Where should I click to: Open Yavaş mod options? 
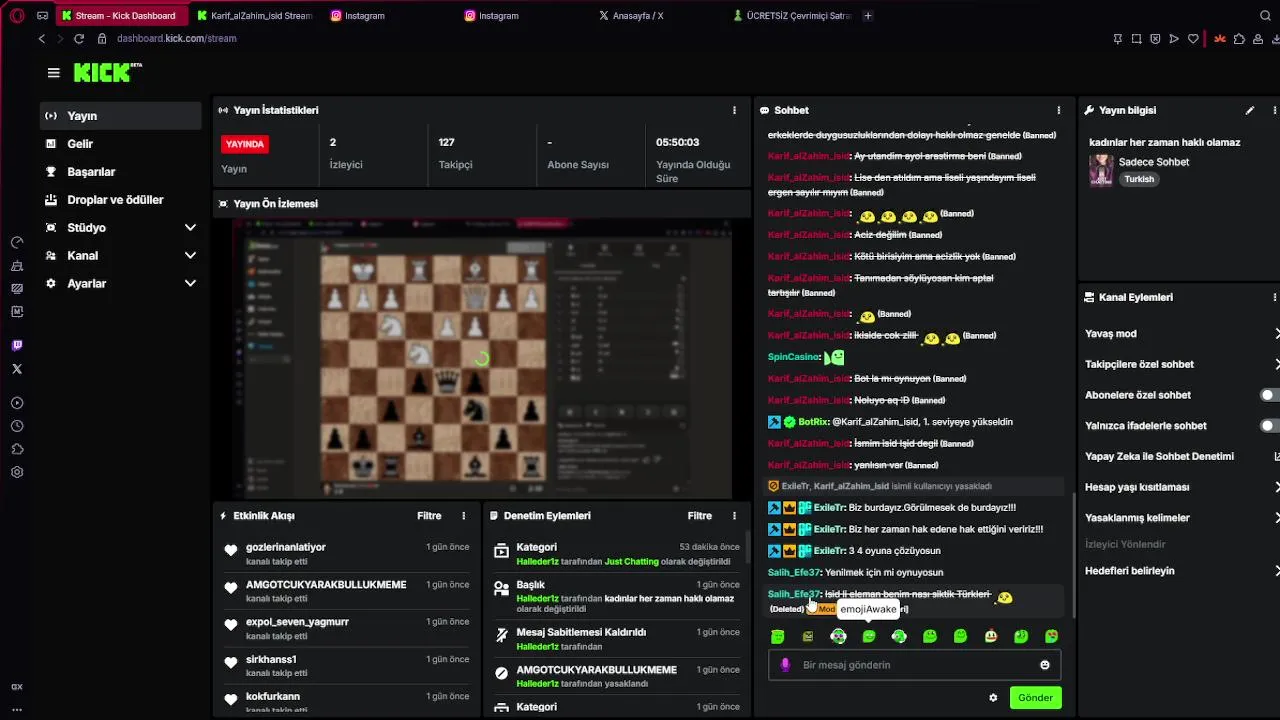click(x=1181, y=334)
